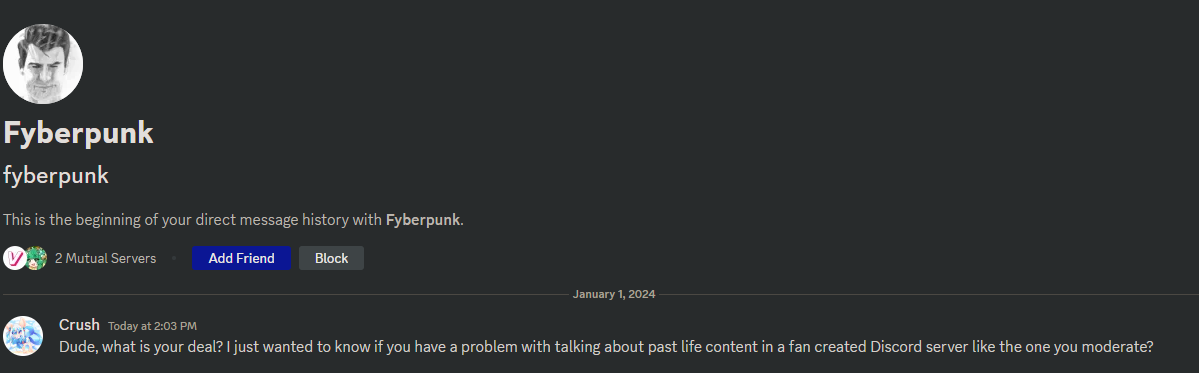Click the pink V mutual server icon
Screen dimensions: 1199x373
pos(15,258)
